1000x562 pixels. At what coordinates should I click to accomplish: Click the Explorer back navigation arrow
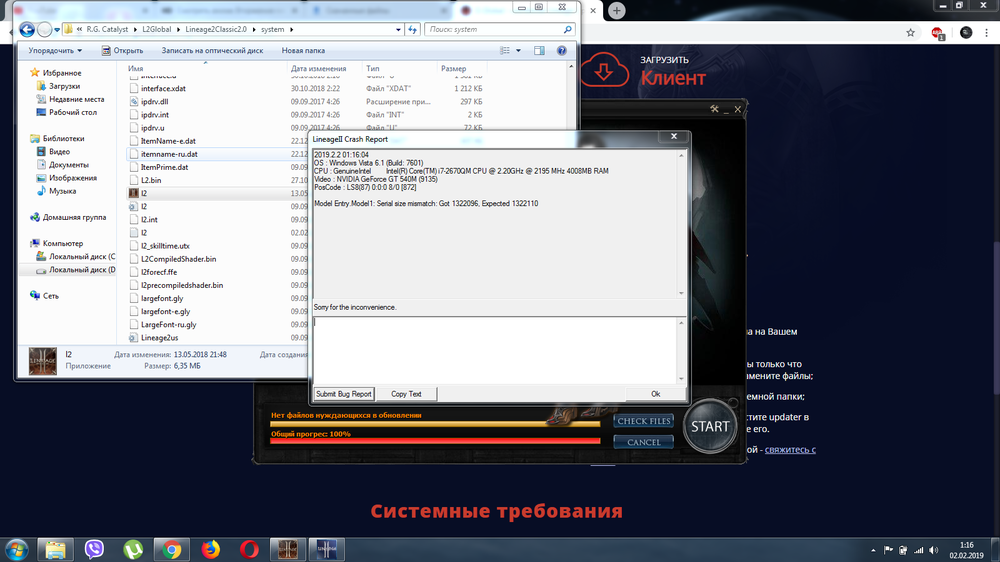[27, 29]
